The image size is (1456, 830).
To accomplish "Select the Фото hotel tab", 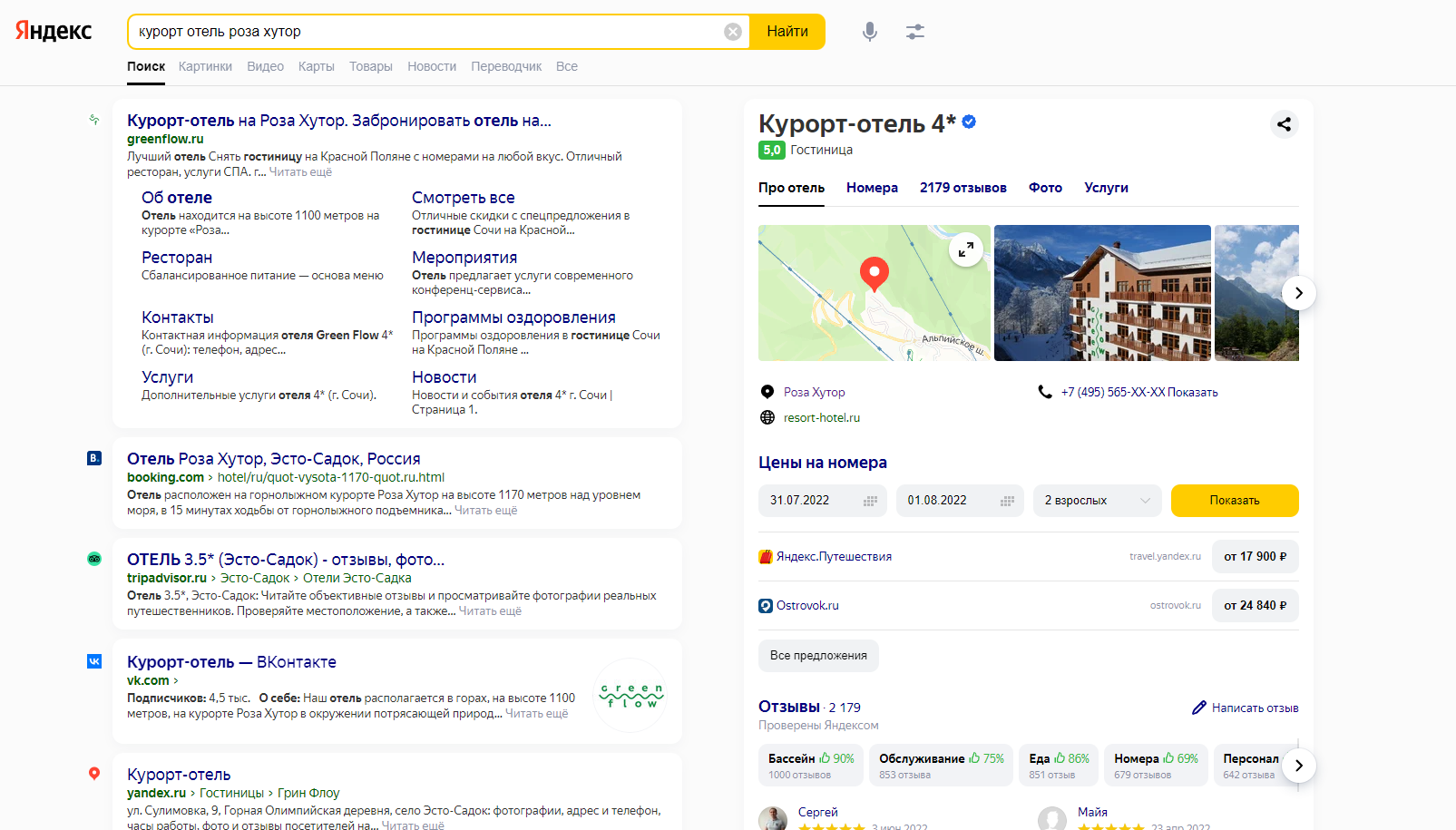I will (1045, 188).
